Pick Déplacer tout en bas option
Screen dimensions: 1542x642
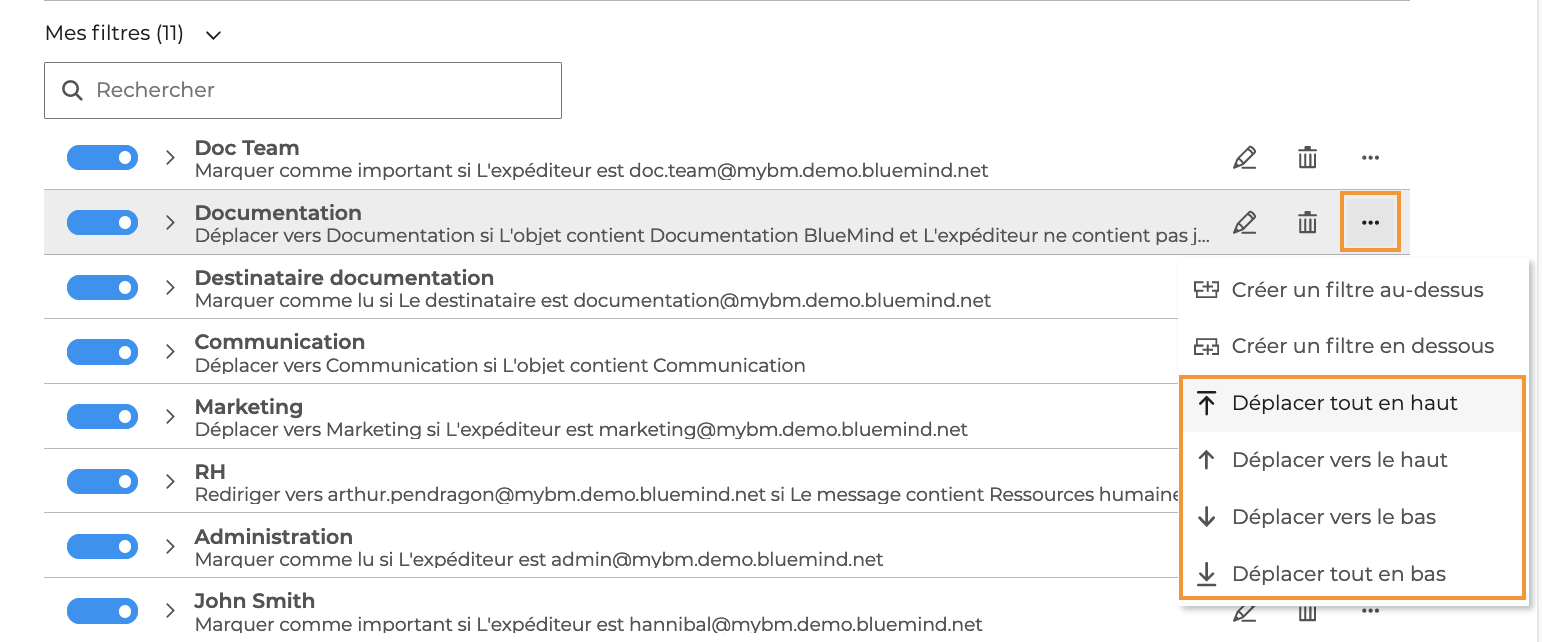coord(1338,574)
